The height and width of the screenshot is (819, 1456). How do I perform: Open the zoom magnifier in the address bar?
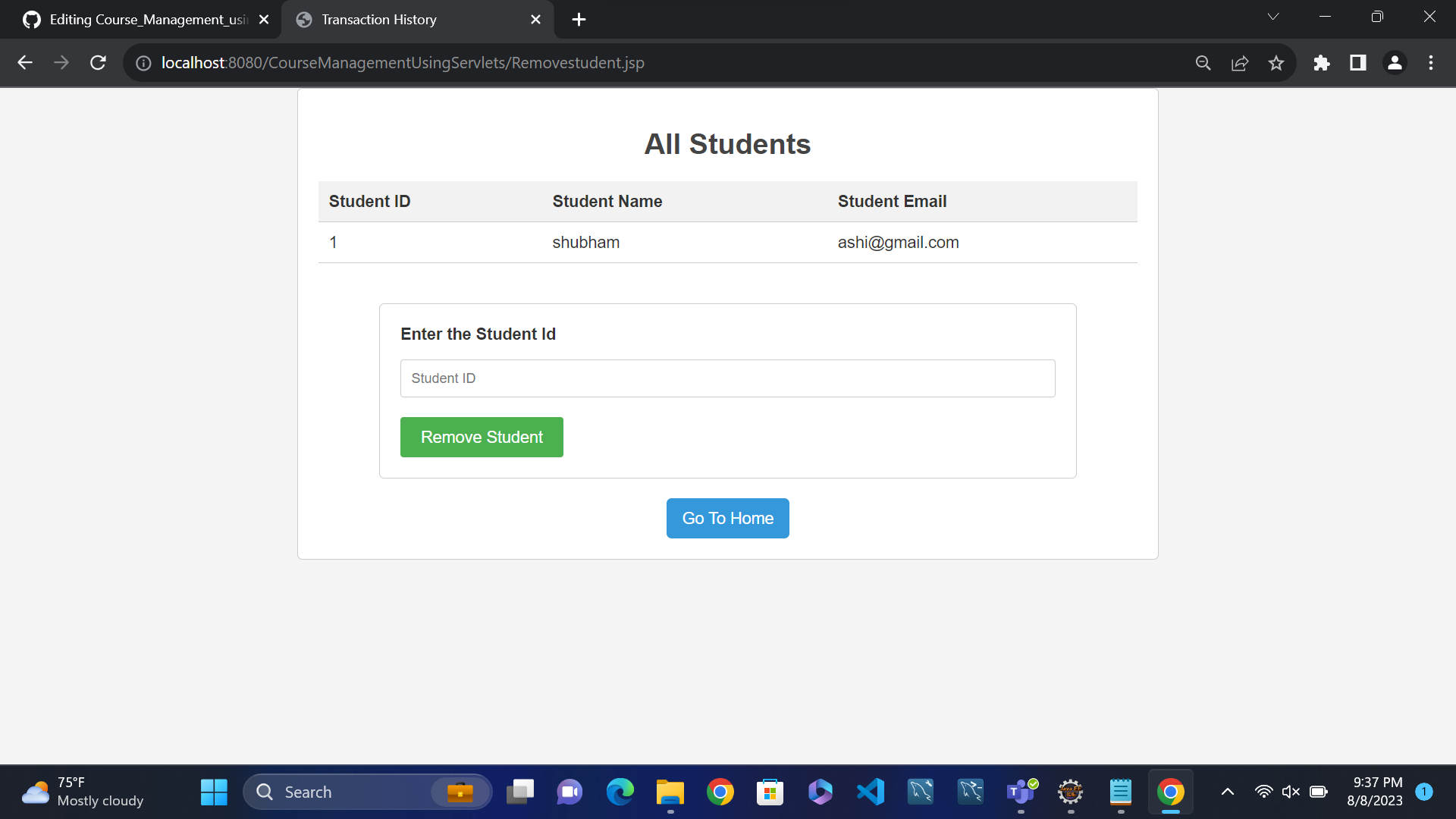pyautogui.click(x=1203, y=63)
